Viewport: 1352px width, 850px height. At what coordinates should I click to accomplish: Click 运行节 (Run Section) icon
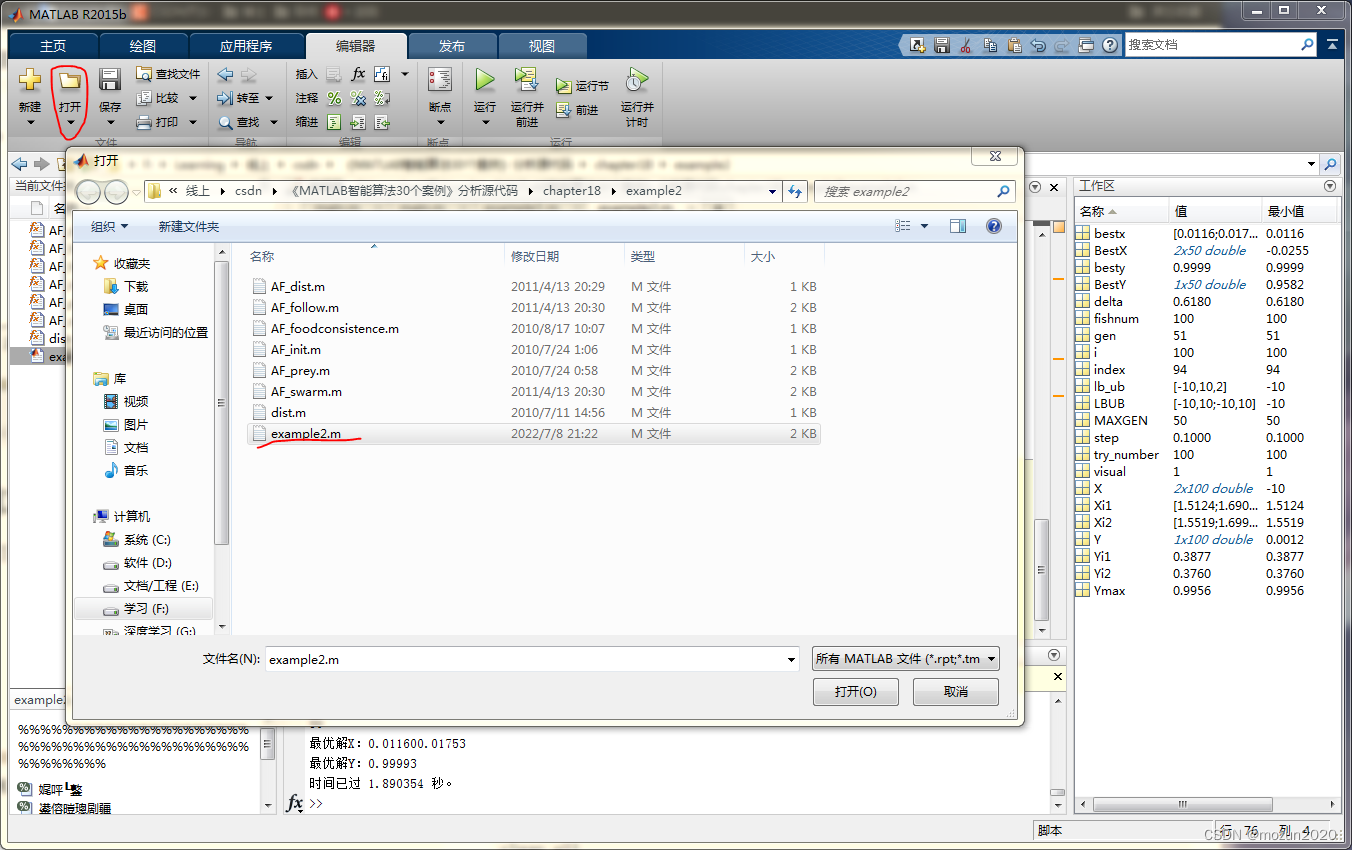pyautogui.click(x=564, y=86)
